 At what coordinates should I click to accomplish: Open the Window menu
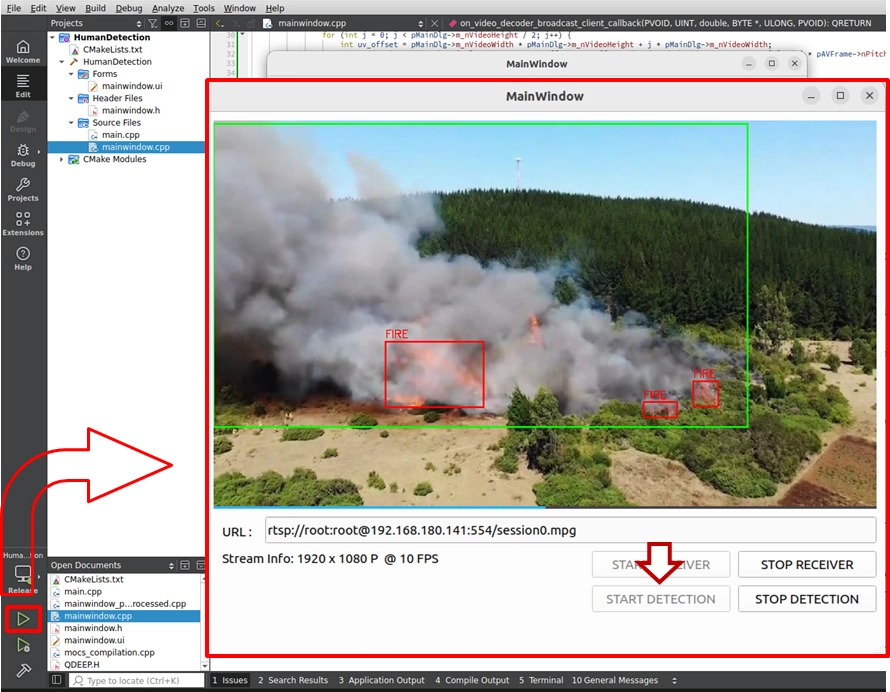point(240,8)
